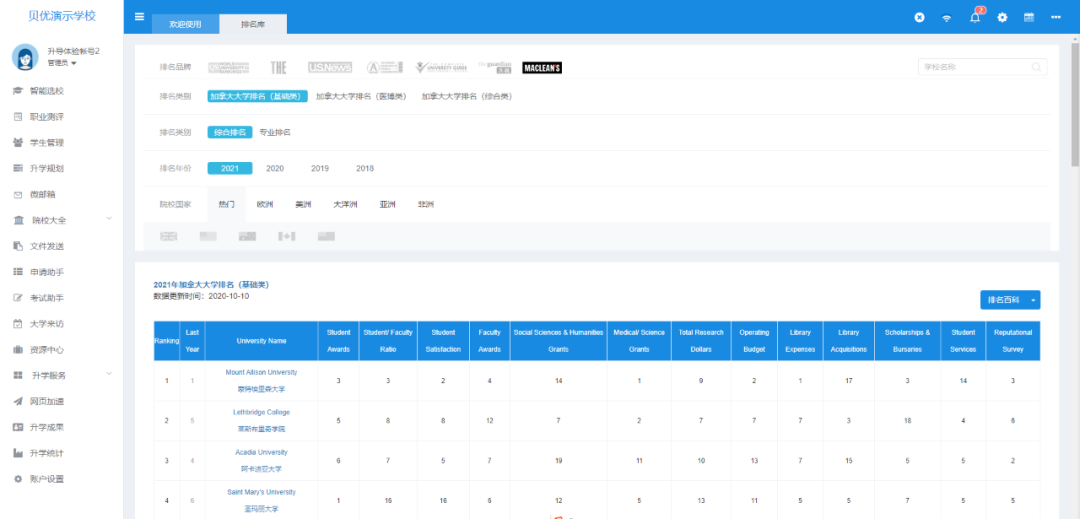Open the notification bell
This screenshot has width=1080, height=519.
(975, 18)
